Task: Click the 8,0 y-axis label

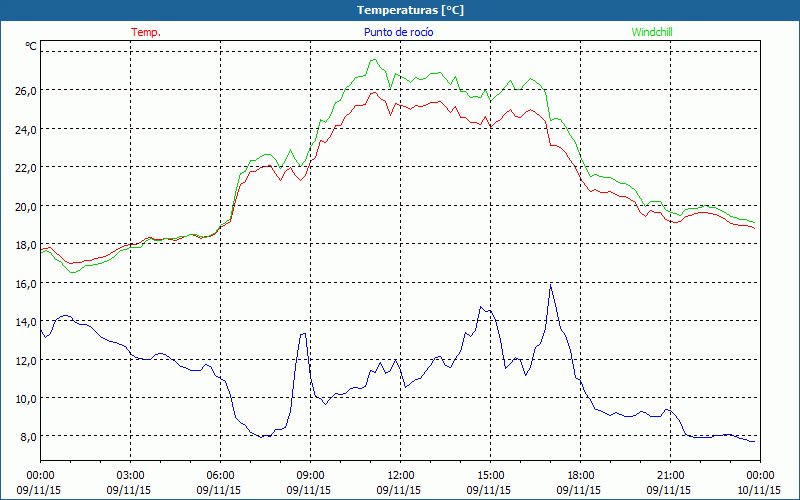Action: (x=29, y=437)
